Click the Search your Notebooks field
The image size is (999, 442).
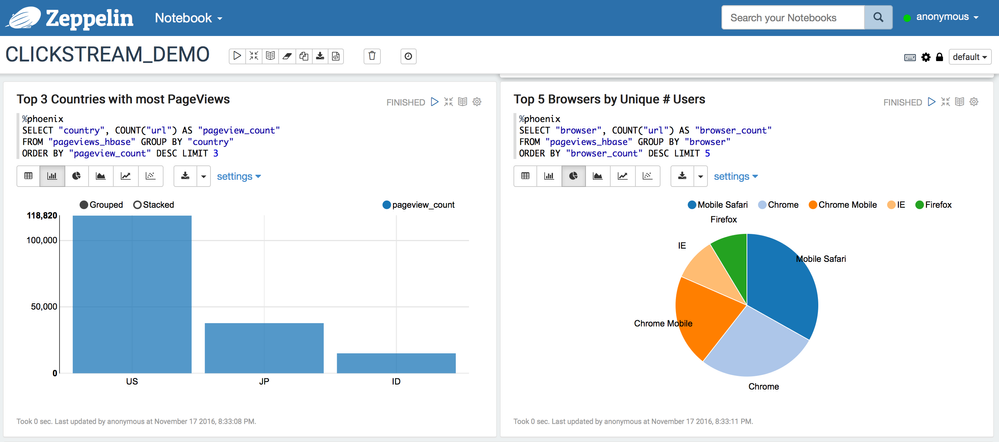793,18
